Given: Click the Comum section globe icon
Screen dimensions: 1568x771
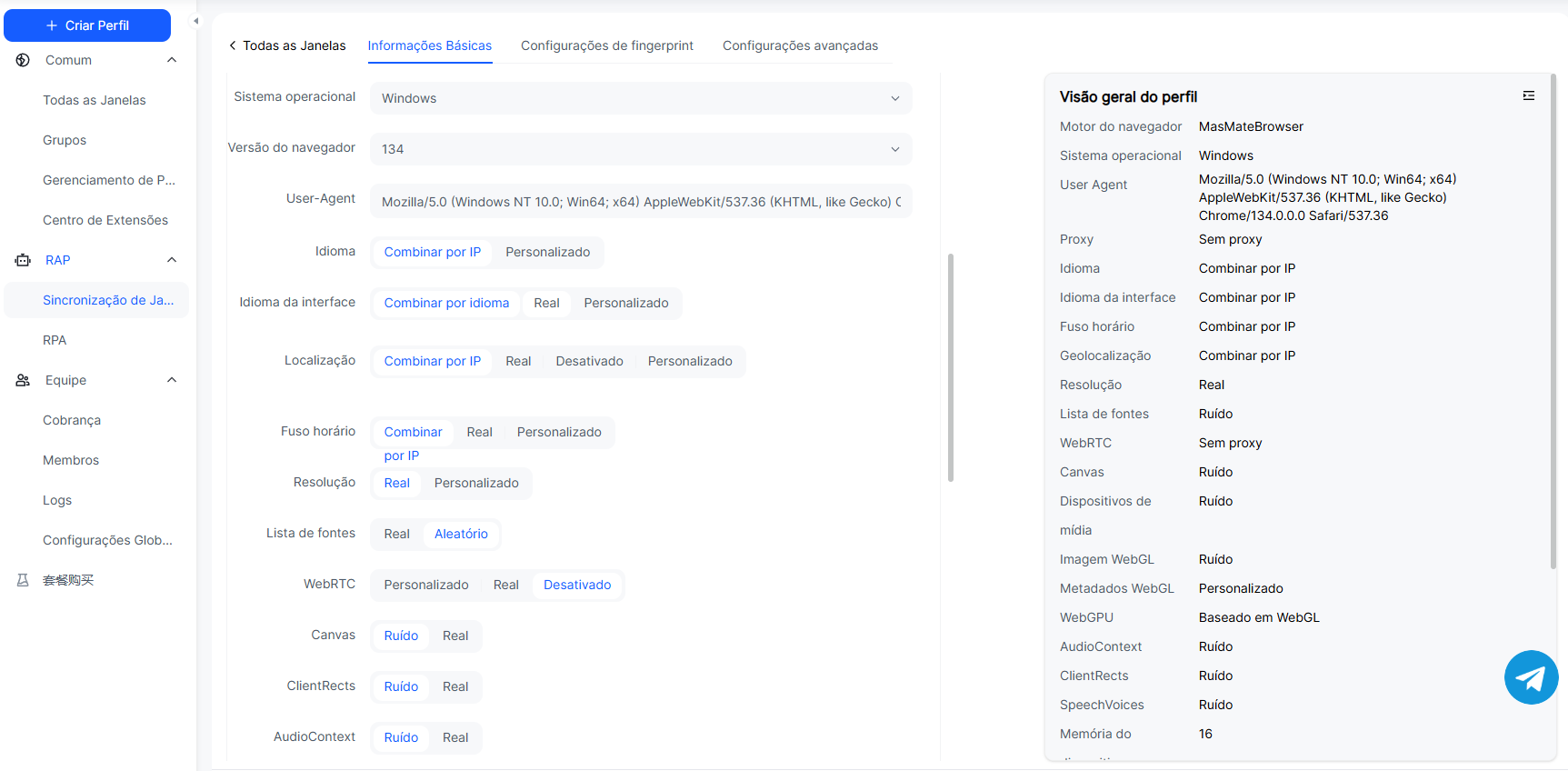Looking at the screenshot, I should (23, 60).
